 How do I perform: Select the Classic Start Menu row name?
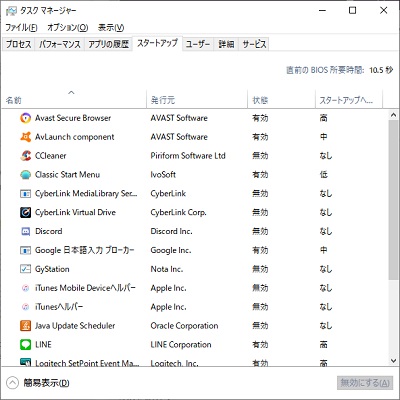pos(67,175)
